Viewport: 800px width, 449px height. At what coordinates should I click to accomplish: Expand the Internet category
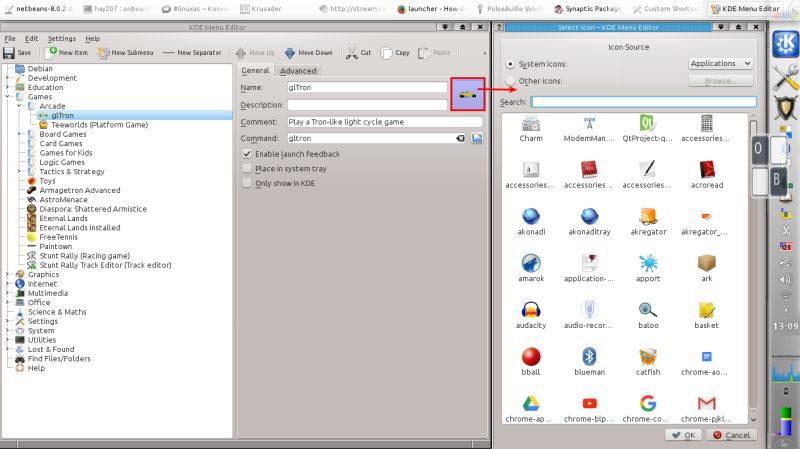pos(8,284)
